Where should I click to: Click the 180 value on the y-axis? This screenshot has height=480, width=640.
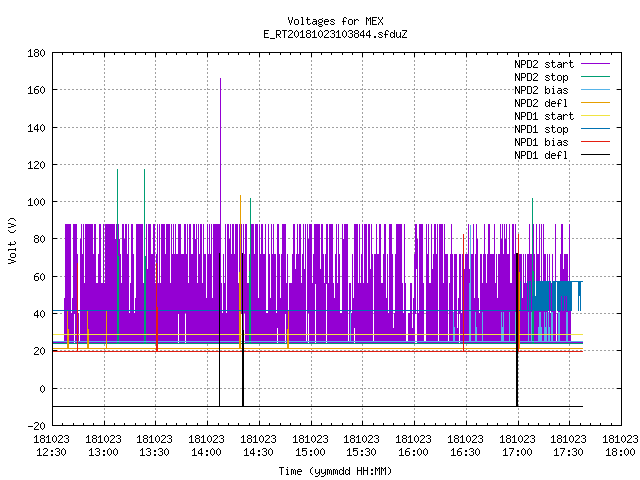pyautogui.click(x=36, y=53)
